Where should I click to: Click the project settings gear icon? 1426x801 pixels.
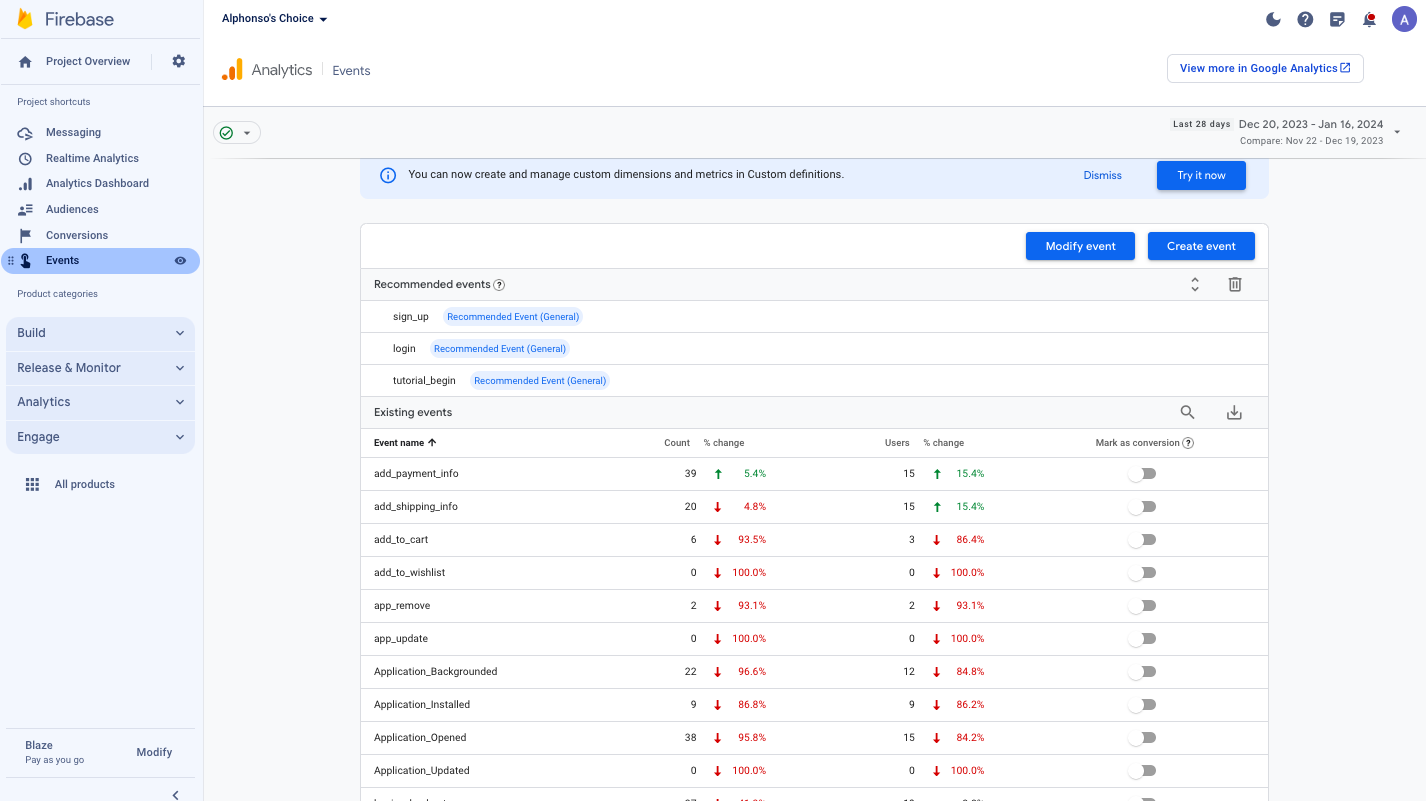tap(178, 61)
